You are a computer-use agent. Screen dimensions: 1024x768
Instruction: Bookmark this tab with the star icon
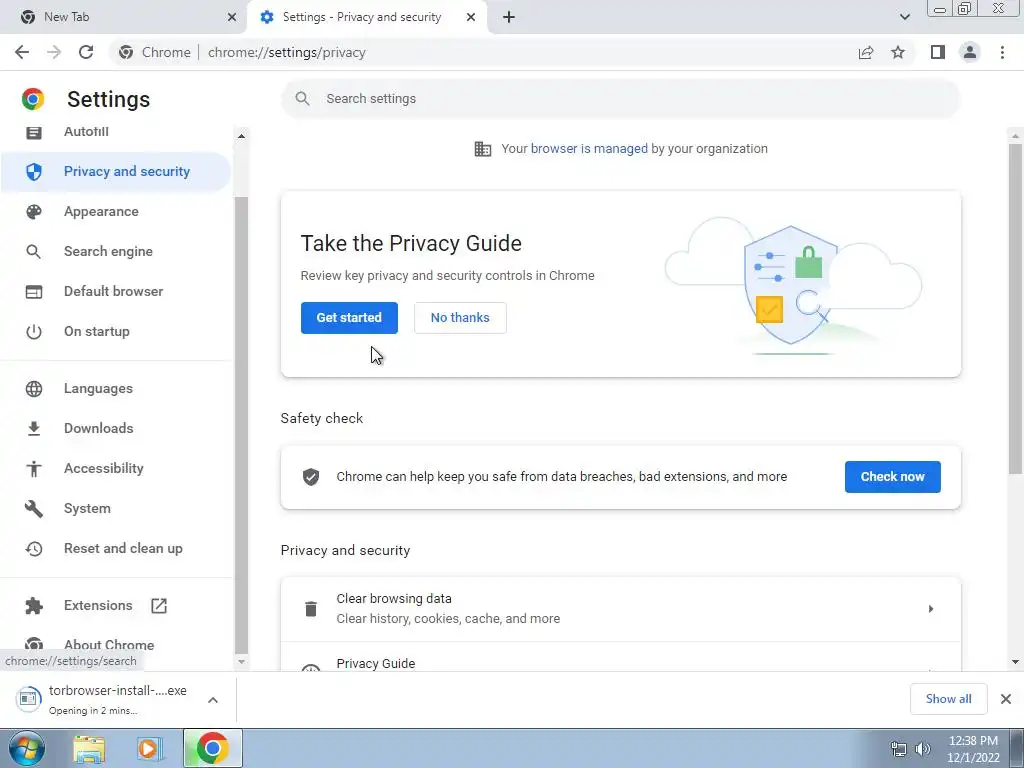pyautogui.click(x=898, y=52)
